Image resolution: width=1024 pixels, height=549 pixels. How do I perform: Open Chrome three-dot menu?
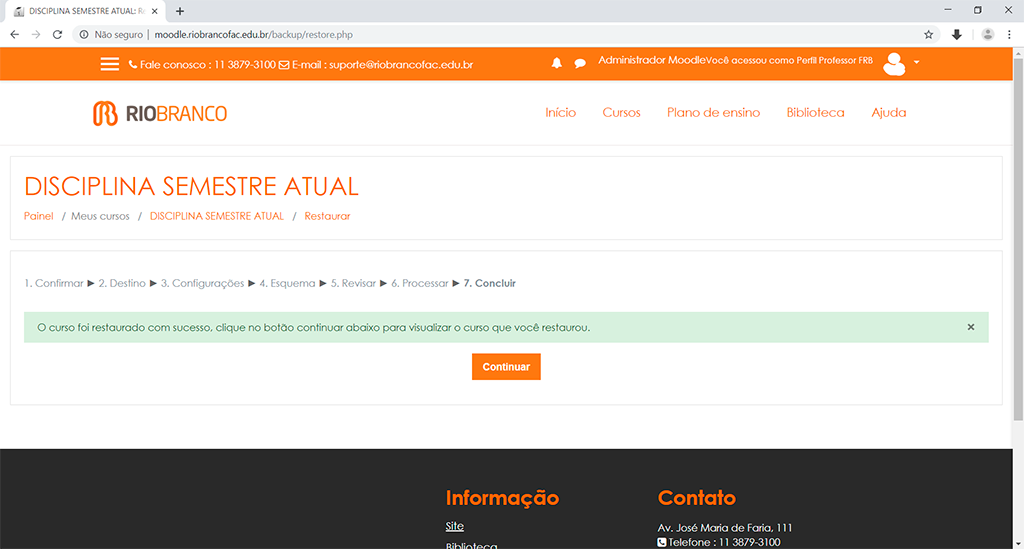[x=1009, y=35]
